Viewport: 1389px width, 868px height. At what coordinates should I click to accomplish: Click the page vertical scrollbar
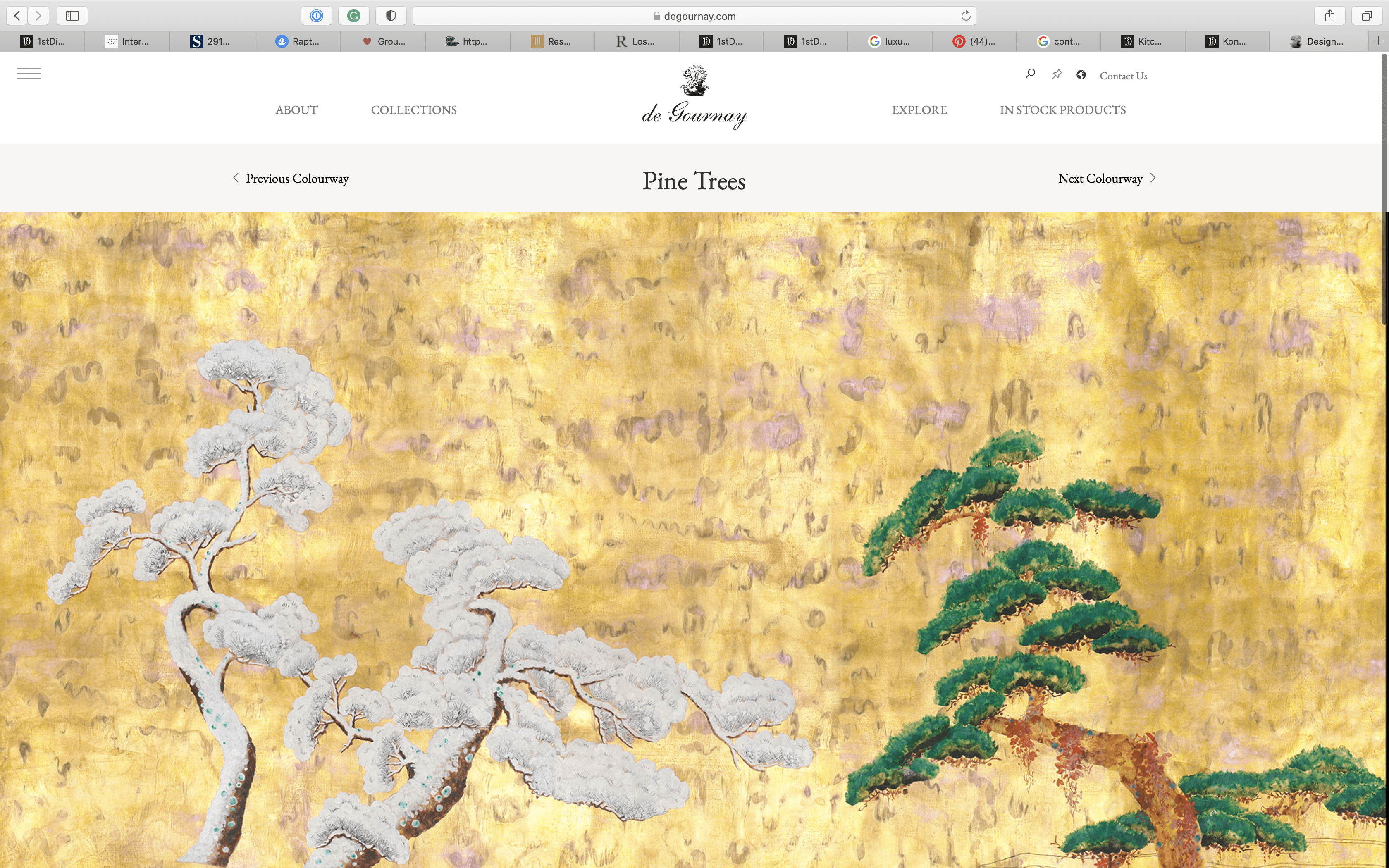pos(1384,189)
